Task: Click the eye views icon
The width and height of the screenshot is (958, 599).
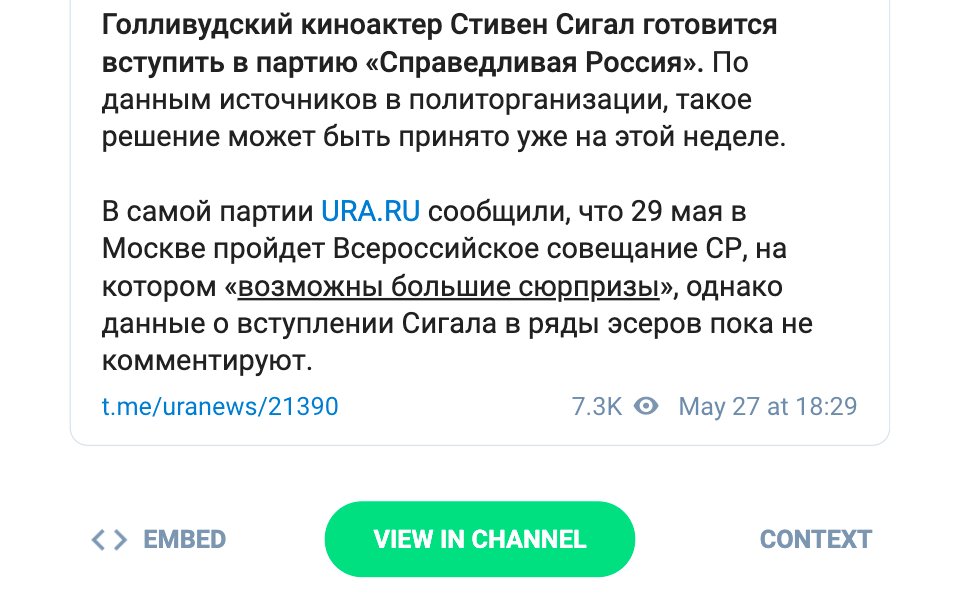Action: (647, 406)
